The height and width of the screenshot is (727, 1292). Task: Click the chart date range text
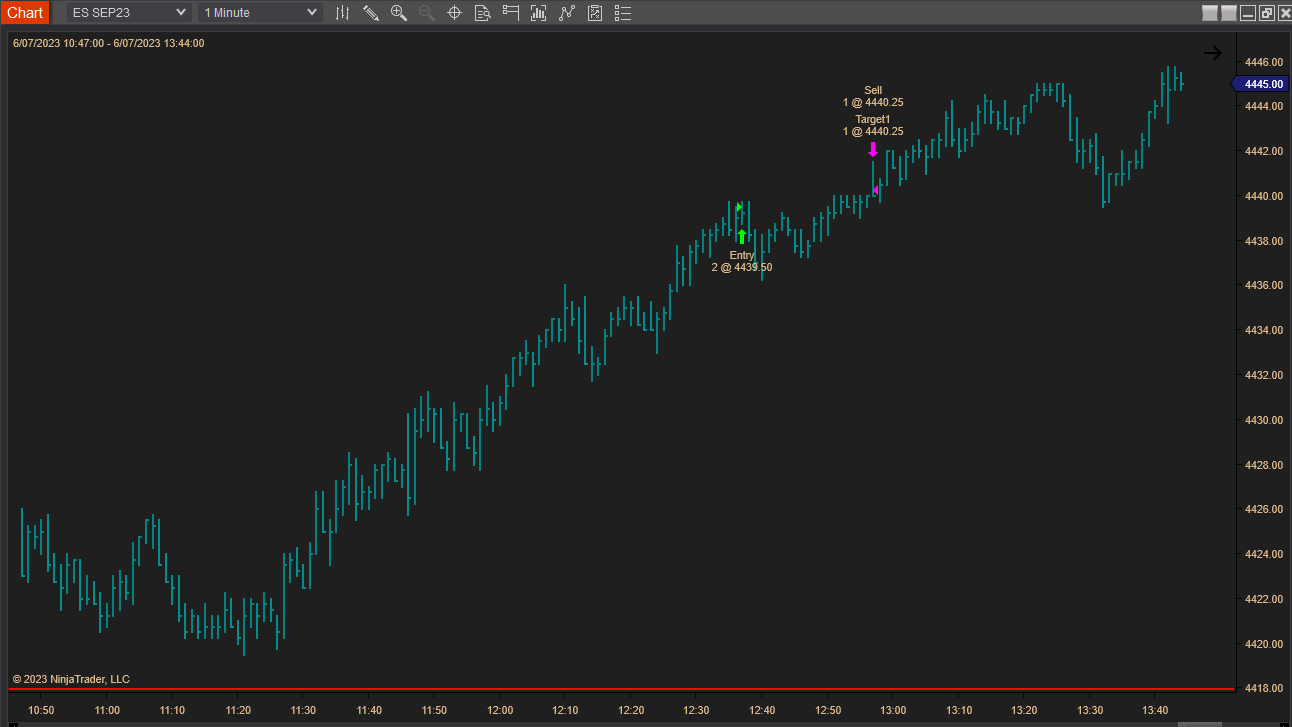[x=108, y=43]
